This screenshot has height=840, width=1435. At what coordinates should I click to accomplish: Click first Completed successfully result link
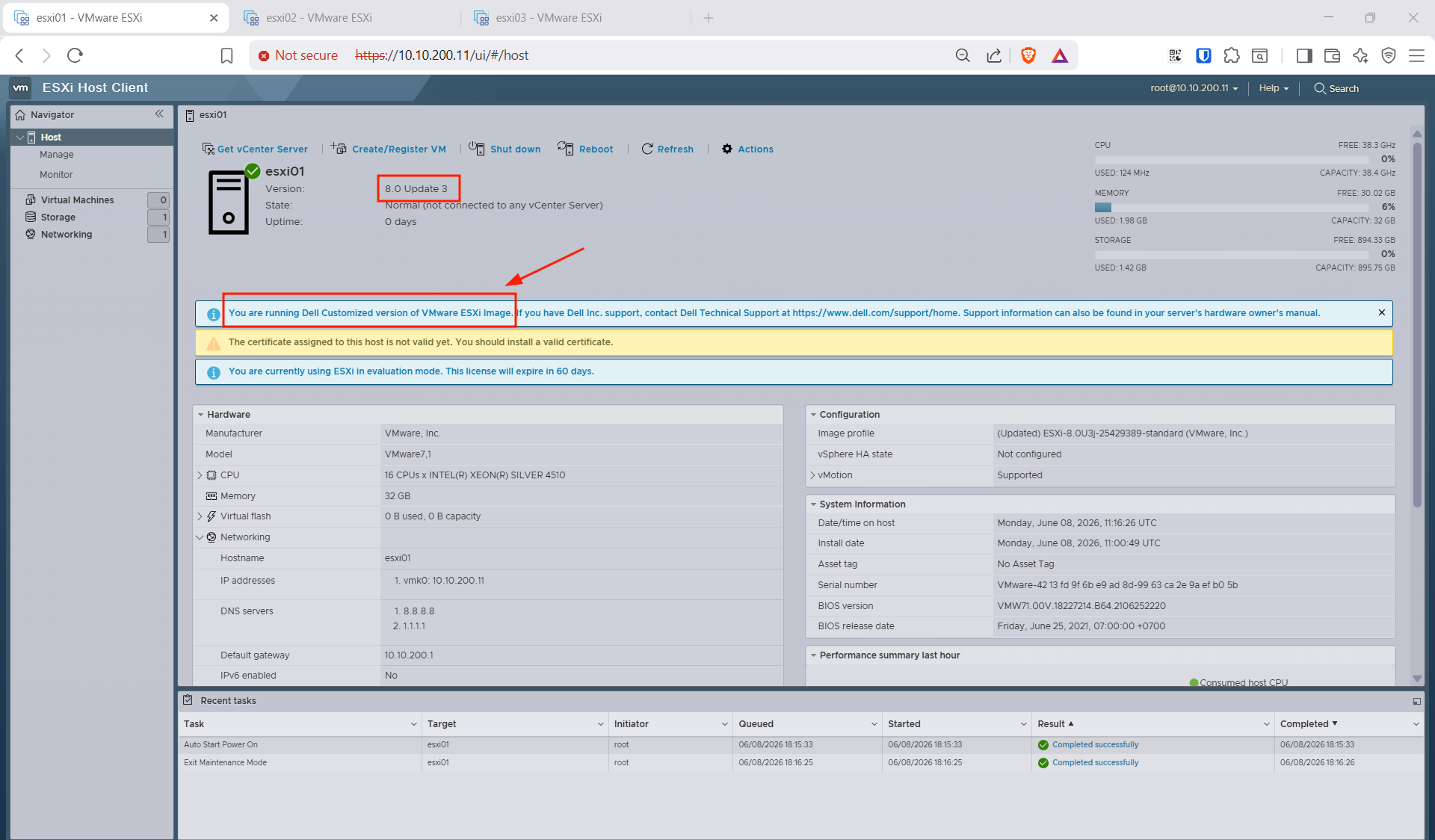point(1095,744)
